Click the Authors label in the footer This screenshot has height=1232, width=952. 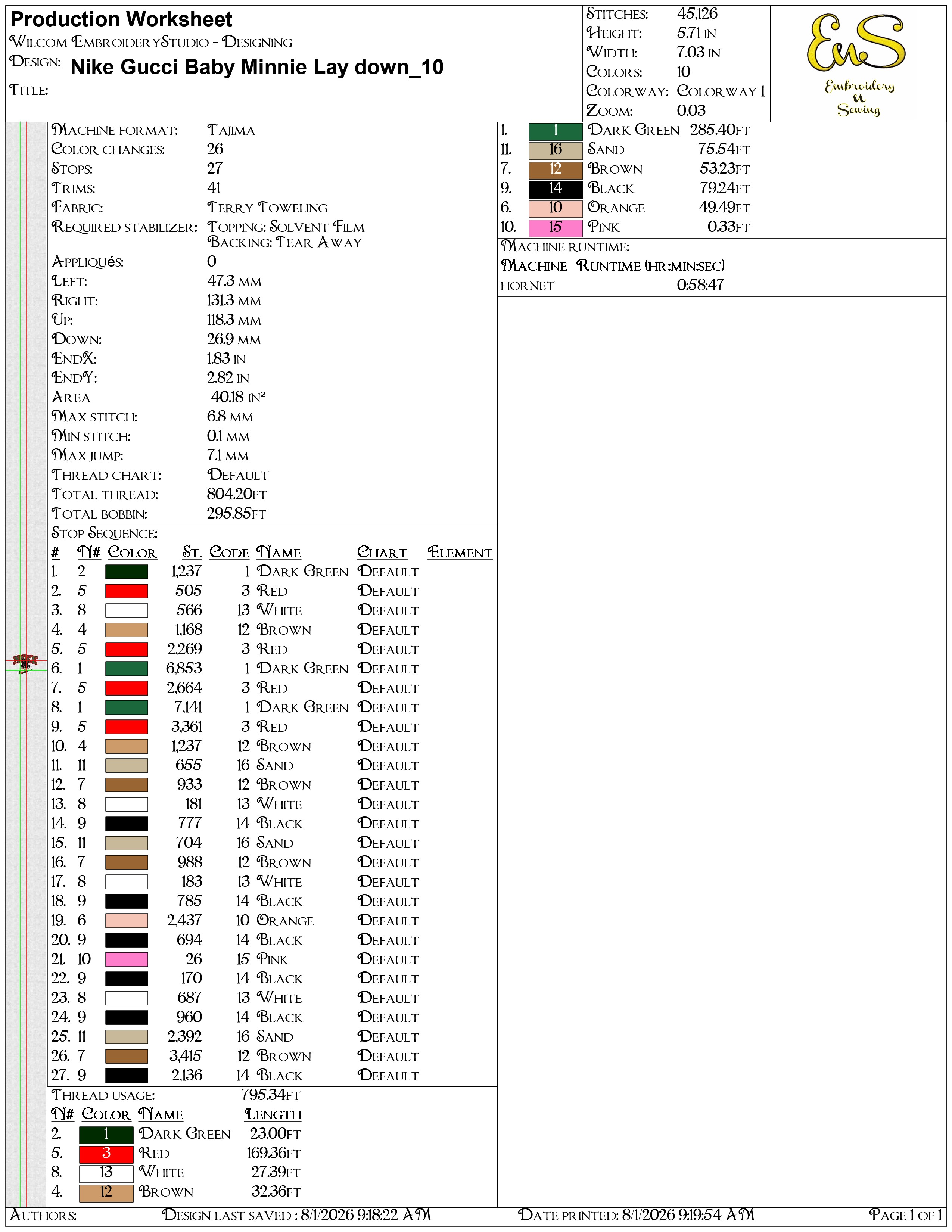coord(43,1215)
